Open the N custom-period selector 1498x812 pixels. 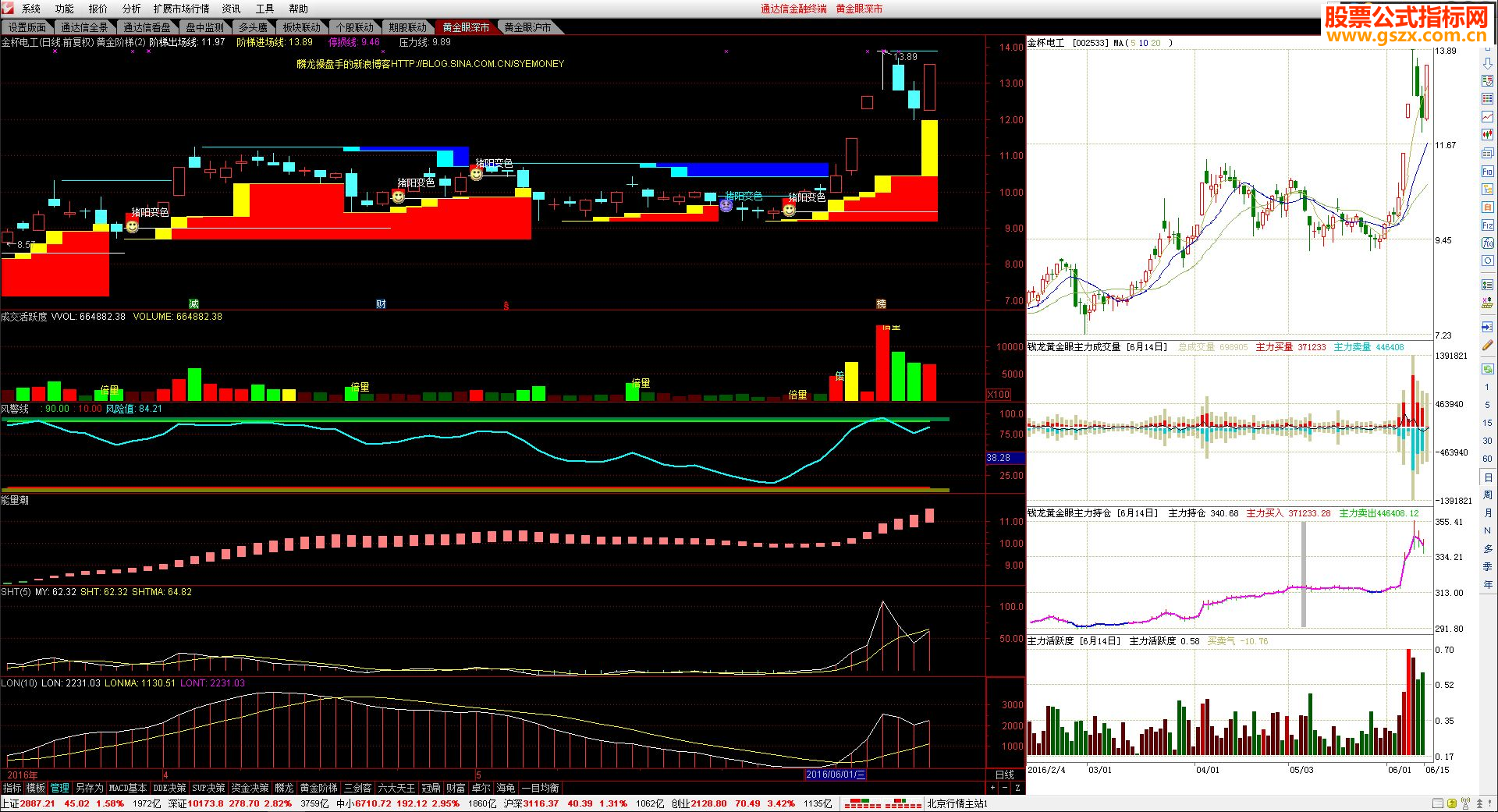(1487, 530)
